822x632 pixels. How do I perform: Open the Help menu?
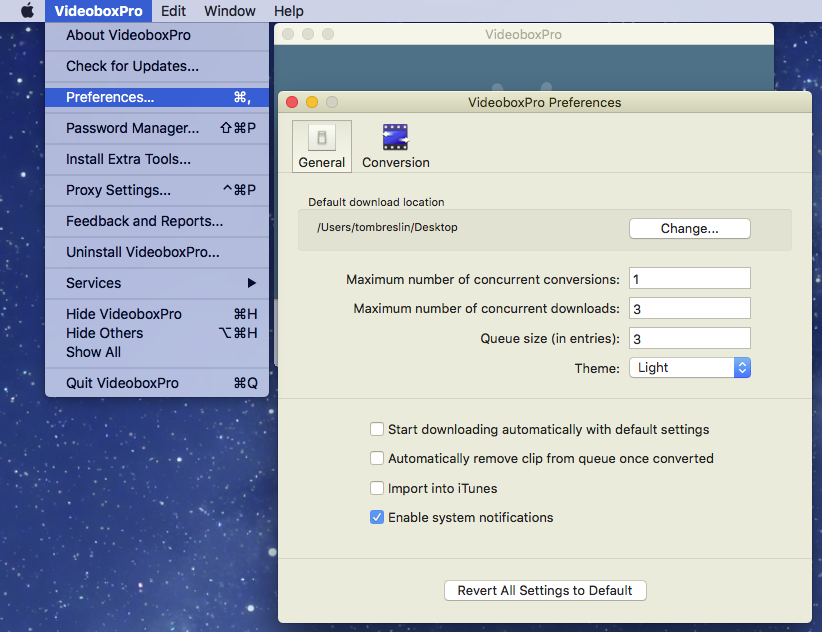pyautogui.click(x=288, y=11)
